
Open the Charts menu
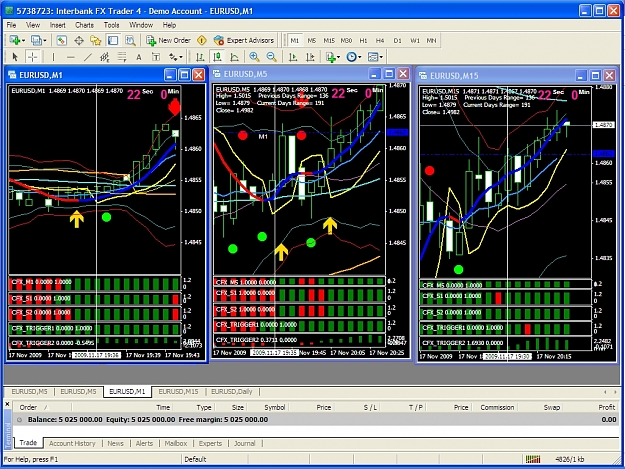[85, 25]
